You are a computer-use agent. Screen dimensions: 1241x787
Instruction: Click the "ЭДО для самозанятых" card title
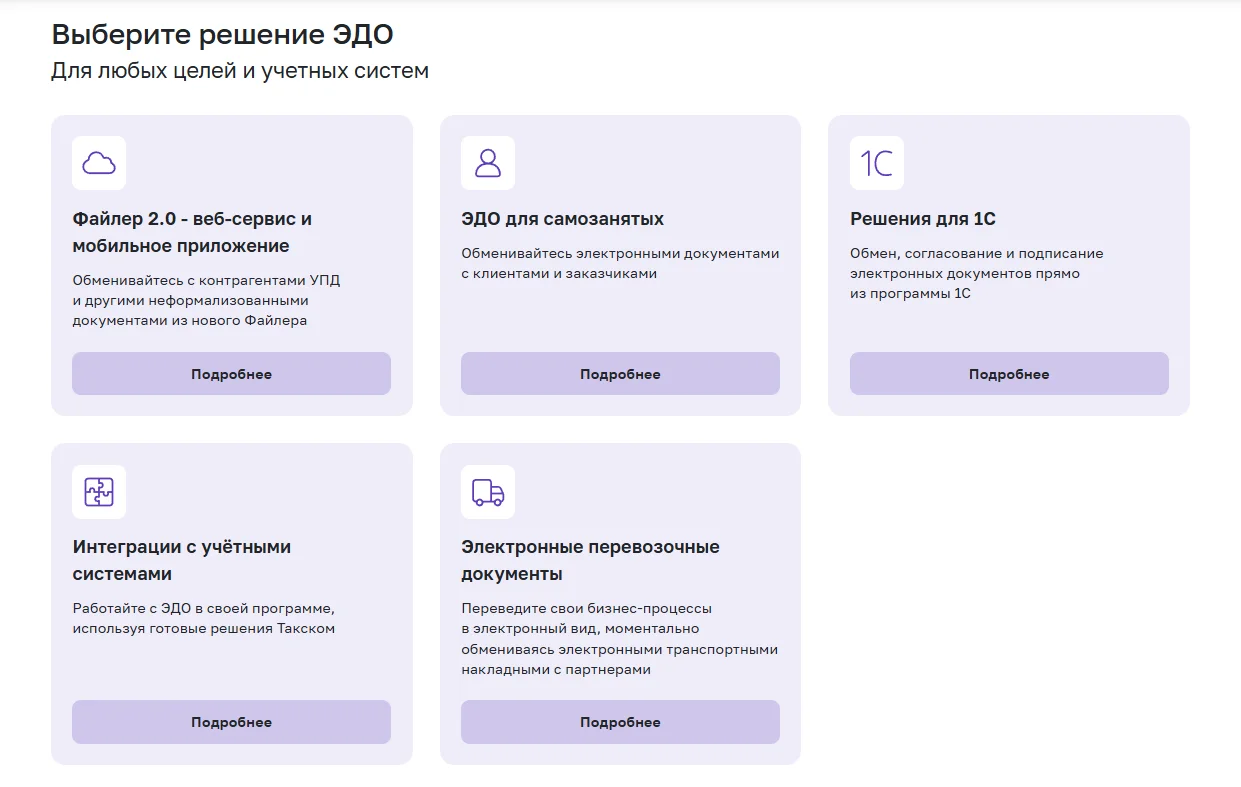point(562,219)
